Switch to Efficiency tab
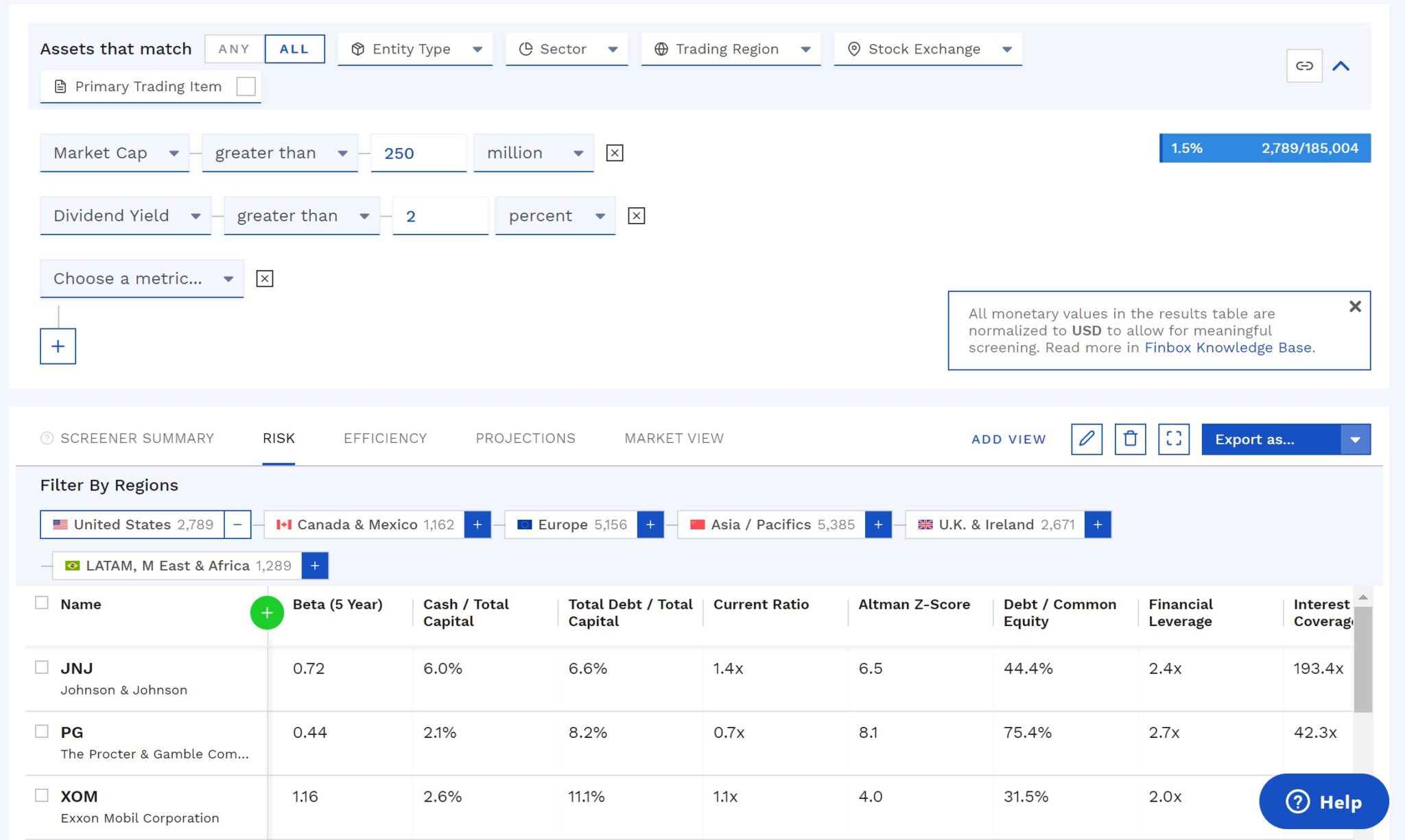Image resolution: width=1405 pixels, height=840 pixels. tap(385, 438)
